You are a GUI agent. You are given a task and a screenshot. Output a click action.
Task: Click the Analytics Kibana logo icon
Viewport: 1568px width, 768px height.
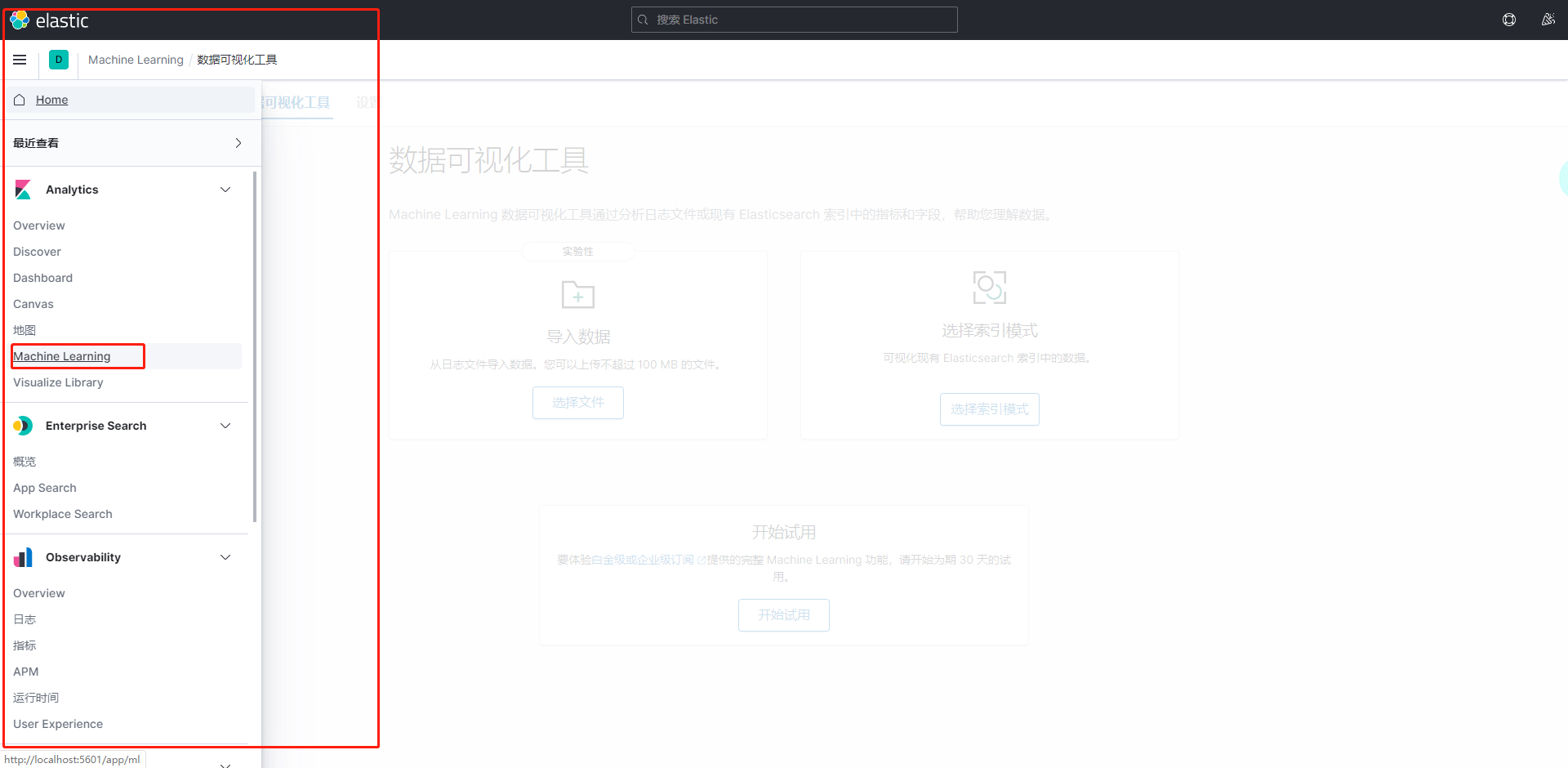(x=23, y=190)
